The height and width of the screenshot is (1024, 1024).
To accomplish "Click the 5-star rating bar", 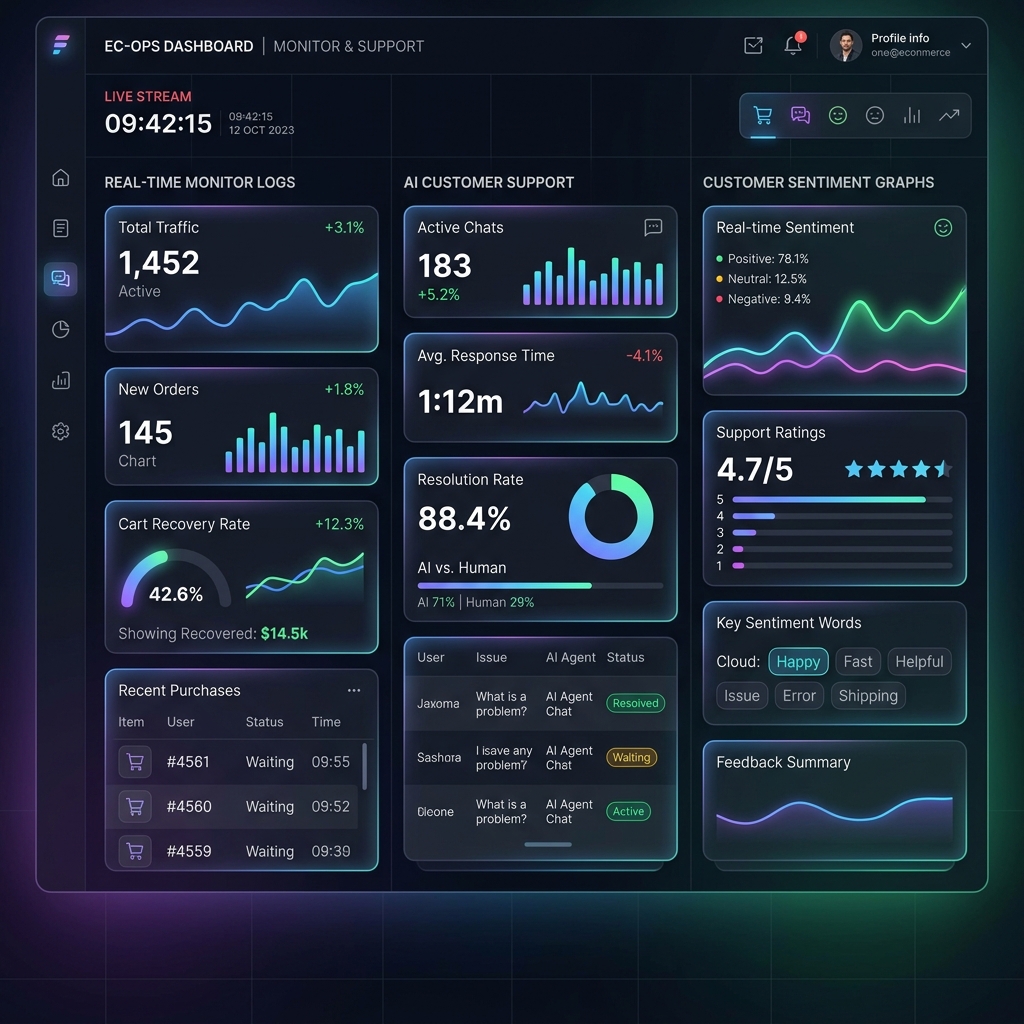I will point(842,500).
